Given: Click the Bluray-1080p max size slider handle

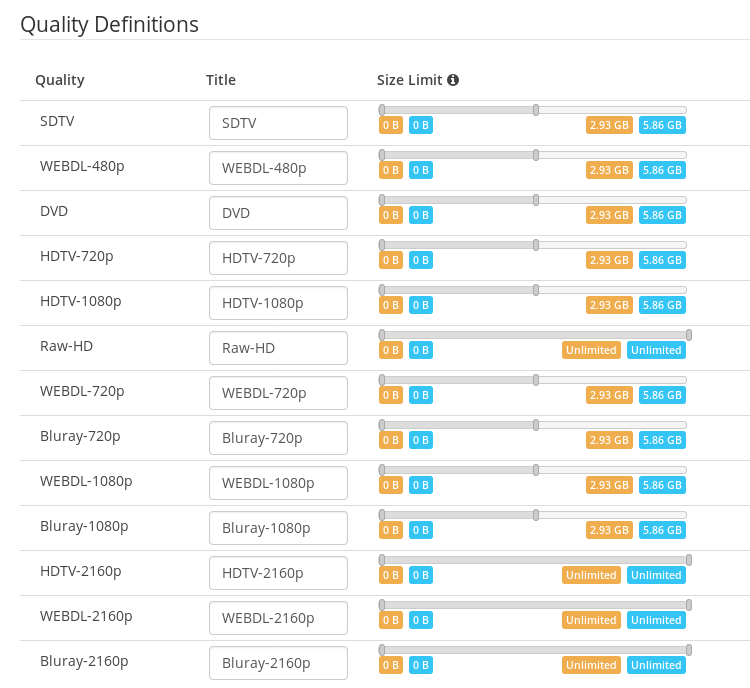Looking at the screenshot, I should (x=536, y=515).
